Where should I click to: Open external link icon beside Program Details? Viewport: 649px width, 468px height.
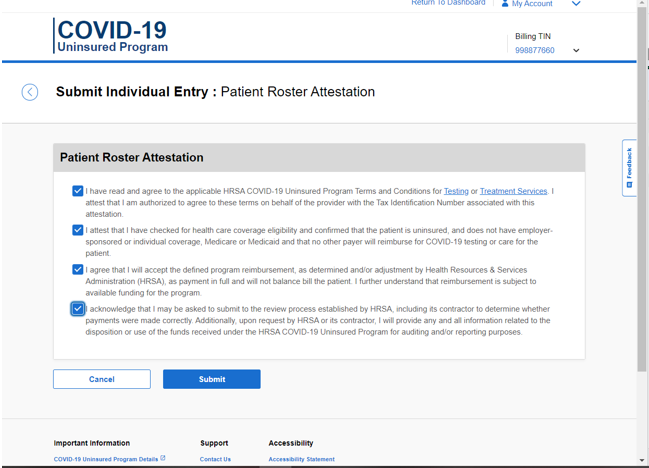(x=163, y=458)
